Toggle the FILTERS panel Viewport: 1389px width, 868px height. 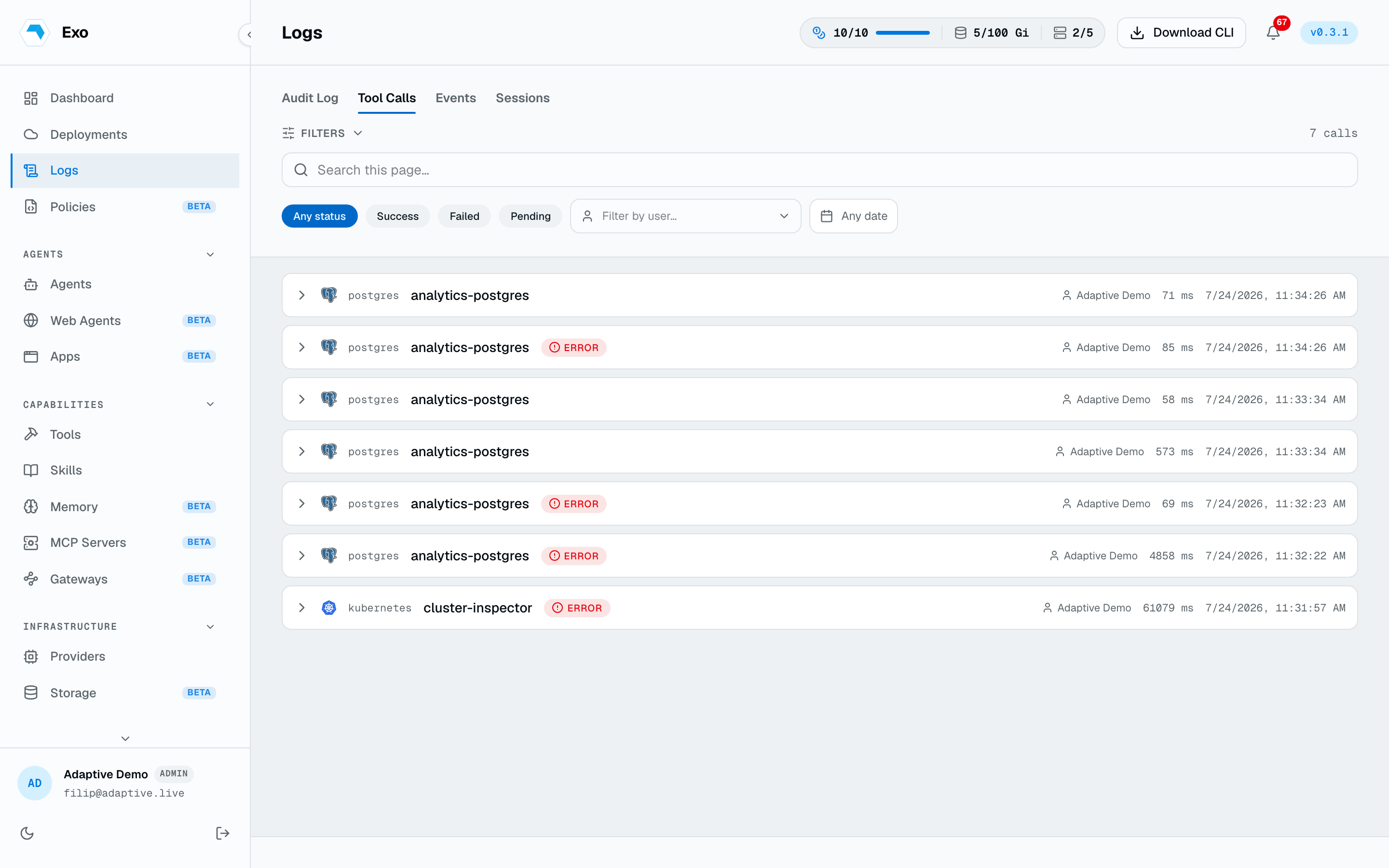click(x=323, y=133)
